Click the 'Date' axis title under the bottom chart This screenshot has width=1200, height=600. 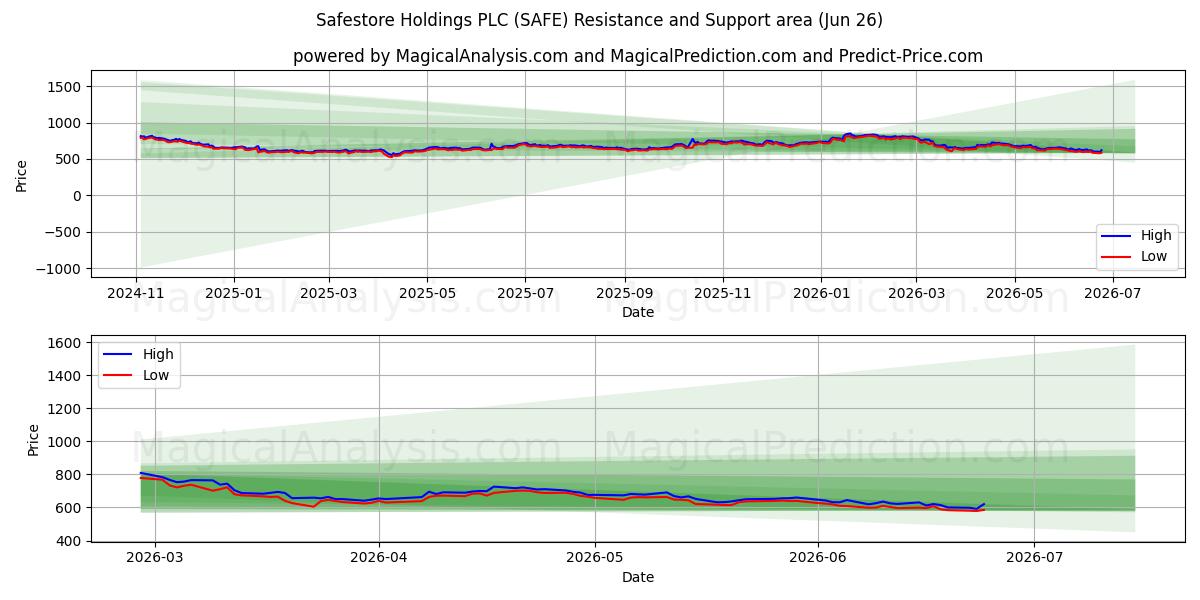click(638, 578)
